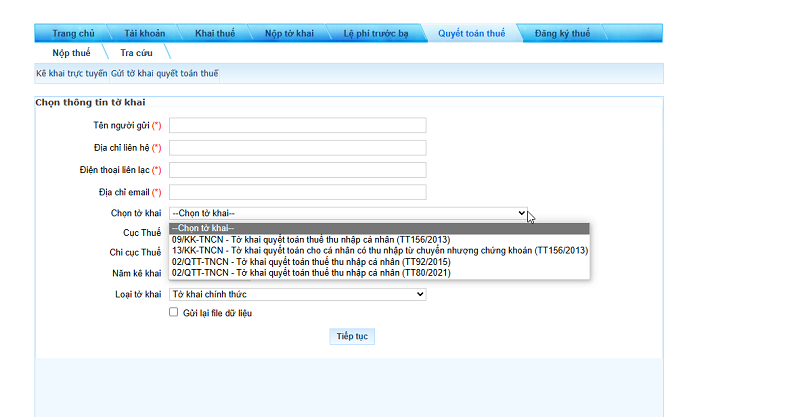Select the Quyết toán thuế tab
This screenshot has height=417, width=800.
pos(471,33)
